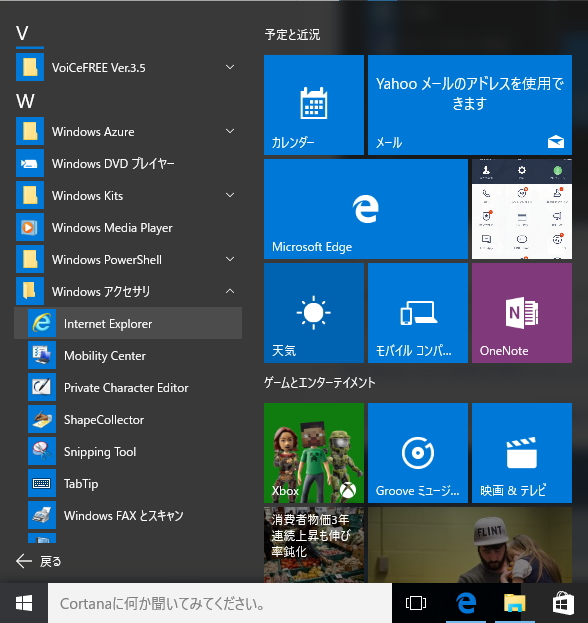The height and width of the screenshot is (623, 588).
Task: Jump to the W letter header
Action: tap(25, 101)
